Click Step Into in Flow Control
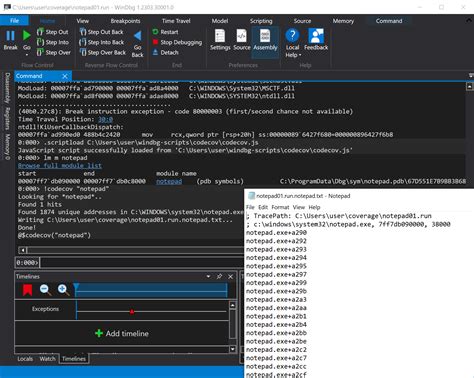Screen dimensions: 474x378 [53, 42]
